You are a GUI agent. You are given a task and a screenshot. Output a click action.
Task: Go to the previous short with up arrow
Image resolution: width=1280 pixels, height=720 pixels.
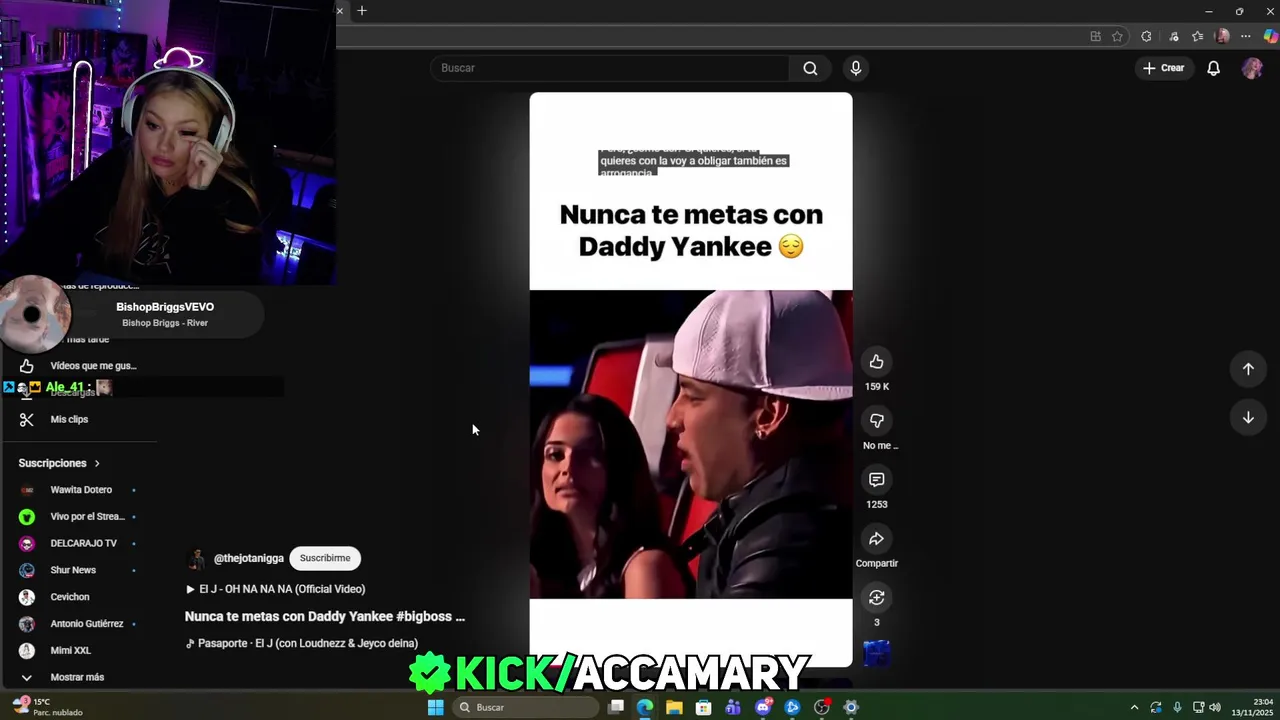point(1248,369)
